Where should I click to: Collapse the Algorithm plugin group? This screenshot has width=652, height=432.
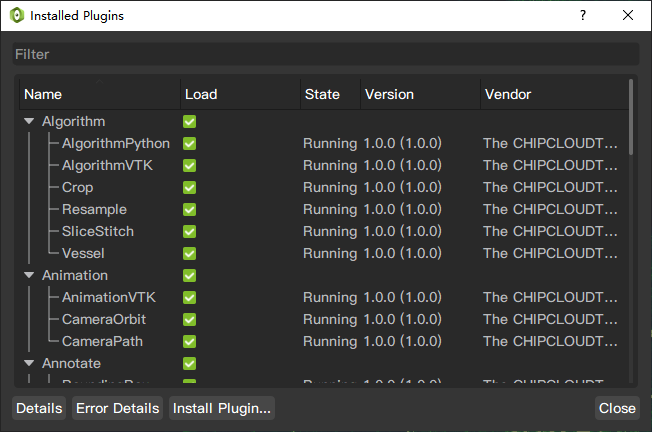(29, 121)
